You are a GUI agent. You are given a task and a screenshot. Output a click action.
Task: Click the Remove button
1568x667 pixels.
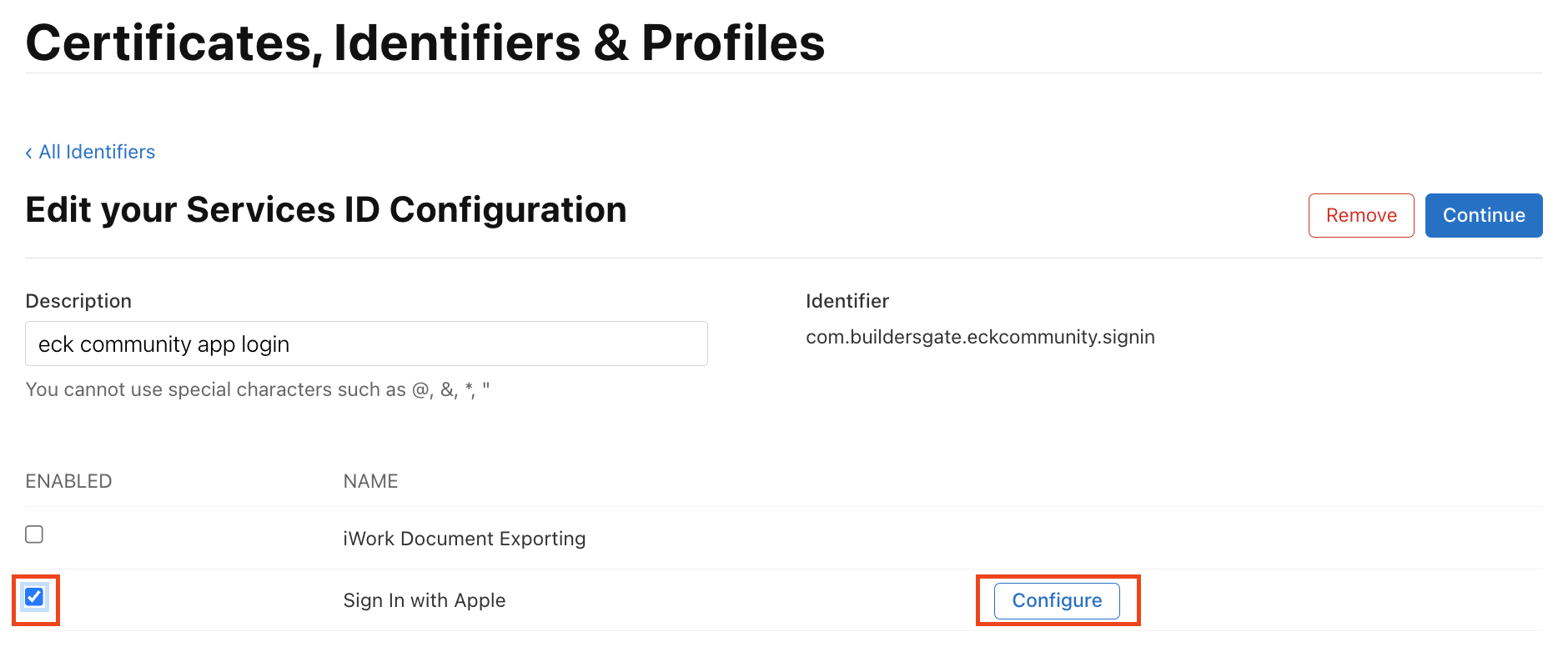click(1361, 215)
